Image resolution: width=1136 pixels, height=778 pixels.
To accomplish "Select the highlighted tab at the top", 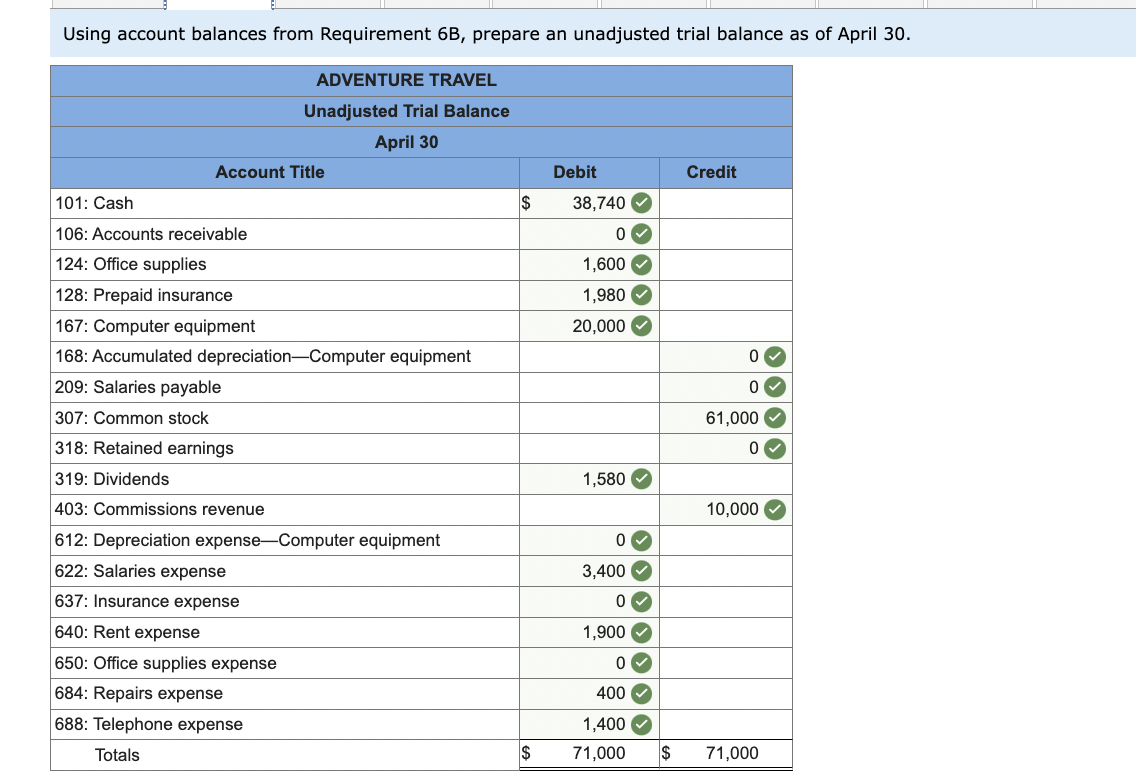I will point(218,3).
